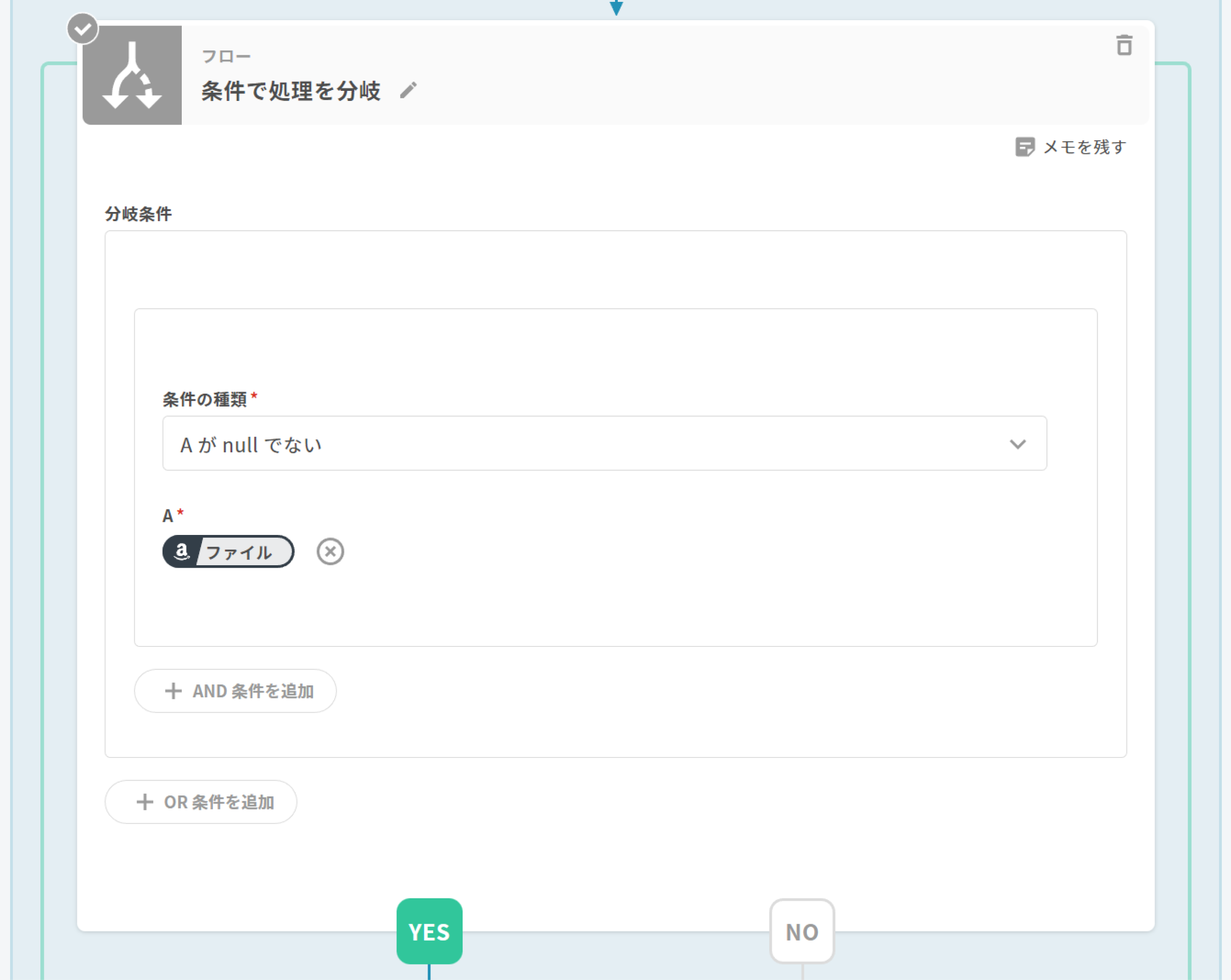The width and height of the screenshot is (1231, 980).
Task: Click the trash delete icon
Action: click(x=1124, y=46)
